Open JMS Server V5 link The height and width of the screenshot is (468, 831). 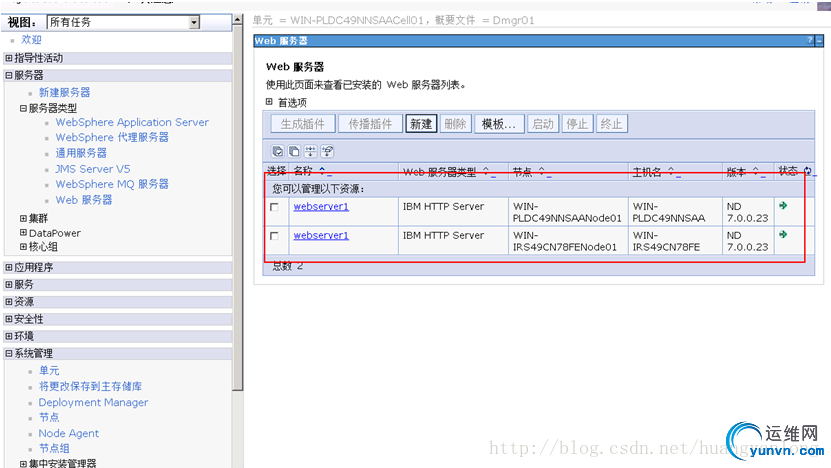tap(93, 169)
